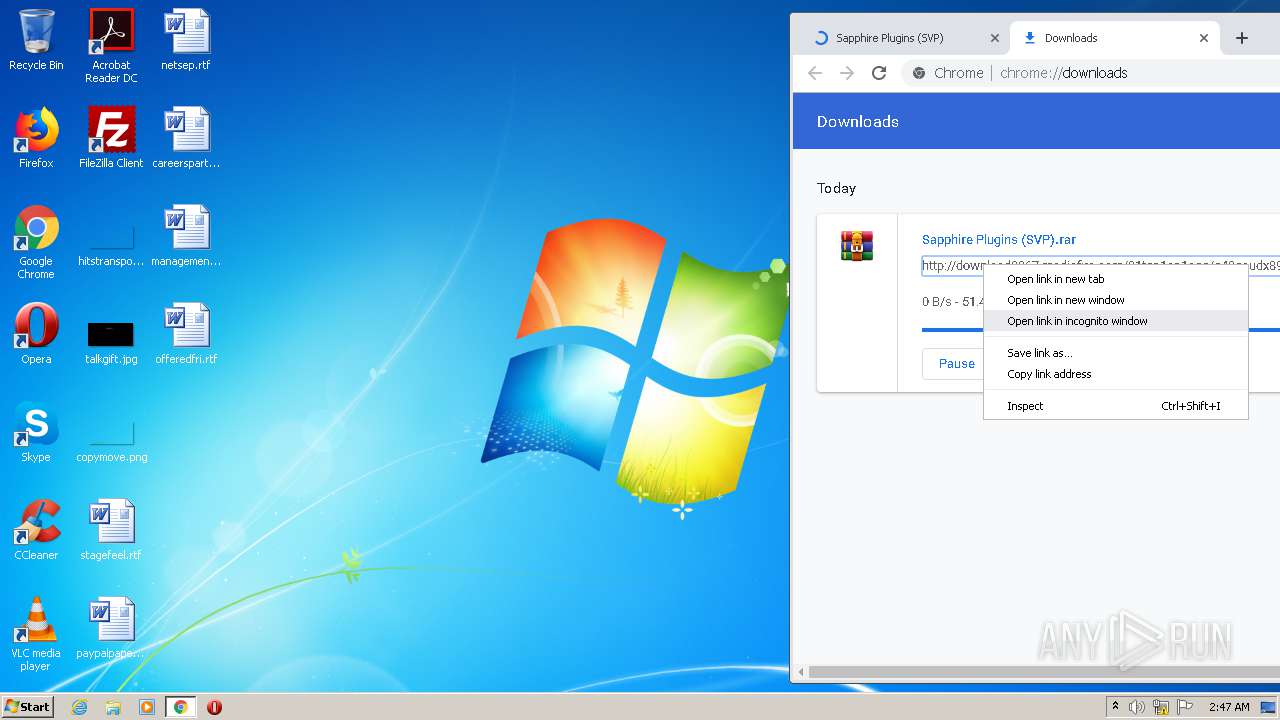Open Sapphire Plugins (SVP).rar link
Screen dimensions: 1280x720
998,240
